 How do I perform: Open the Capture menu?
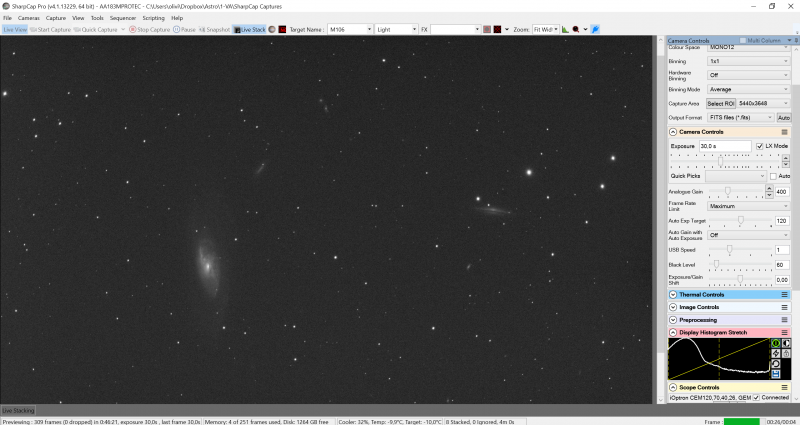pos(56,18)
